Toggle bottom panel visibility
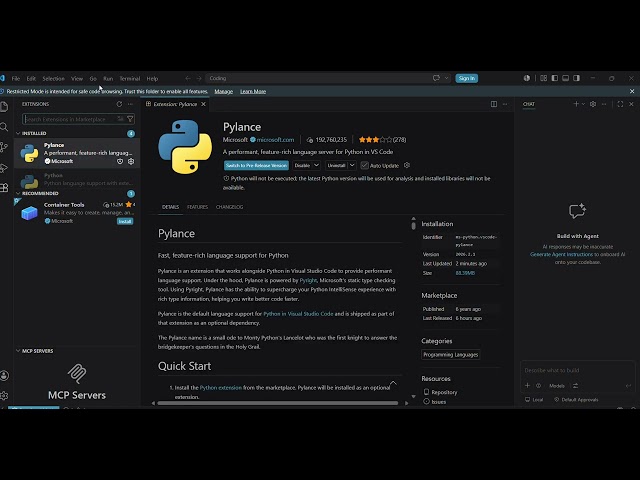The height and width of the screenshot is (480, 640). (566, 78)
